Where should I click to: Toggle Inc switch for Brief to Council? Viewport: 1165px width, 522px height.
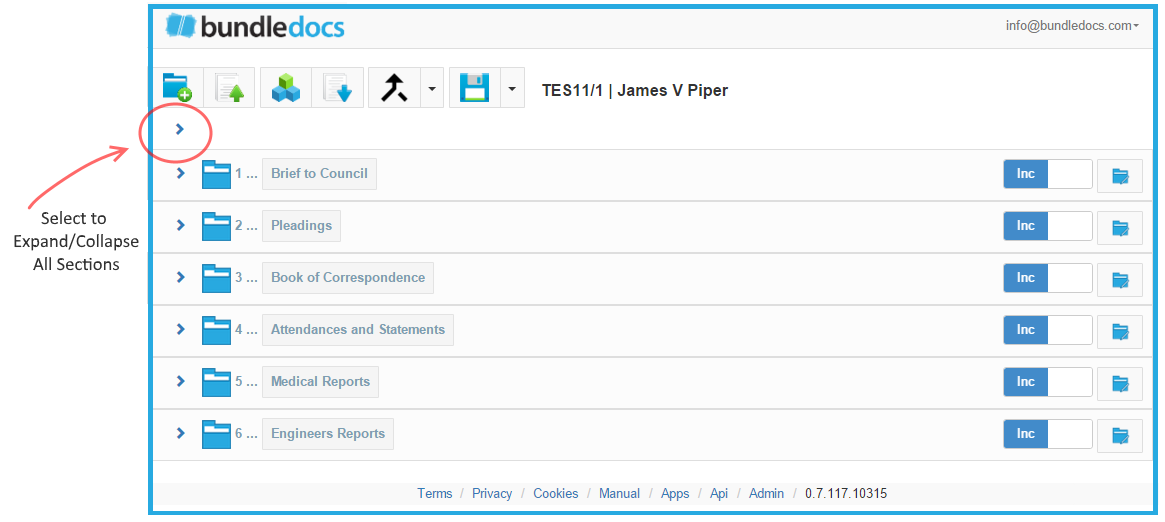pos(1048,174)
